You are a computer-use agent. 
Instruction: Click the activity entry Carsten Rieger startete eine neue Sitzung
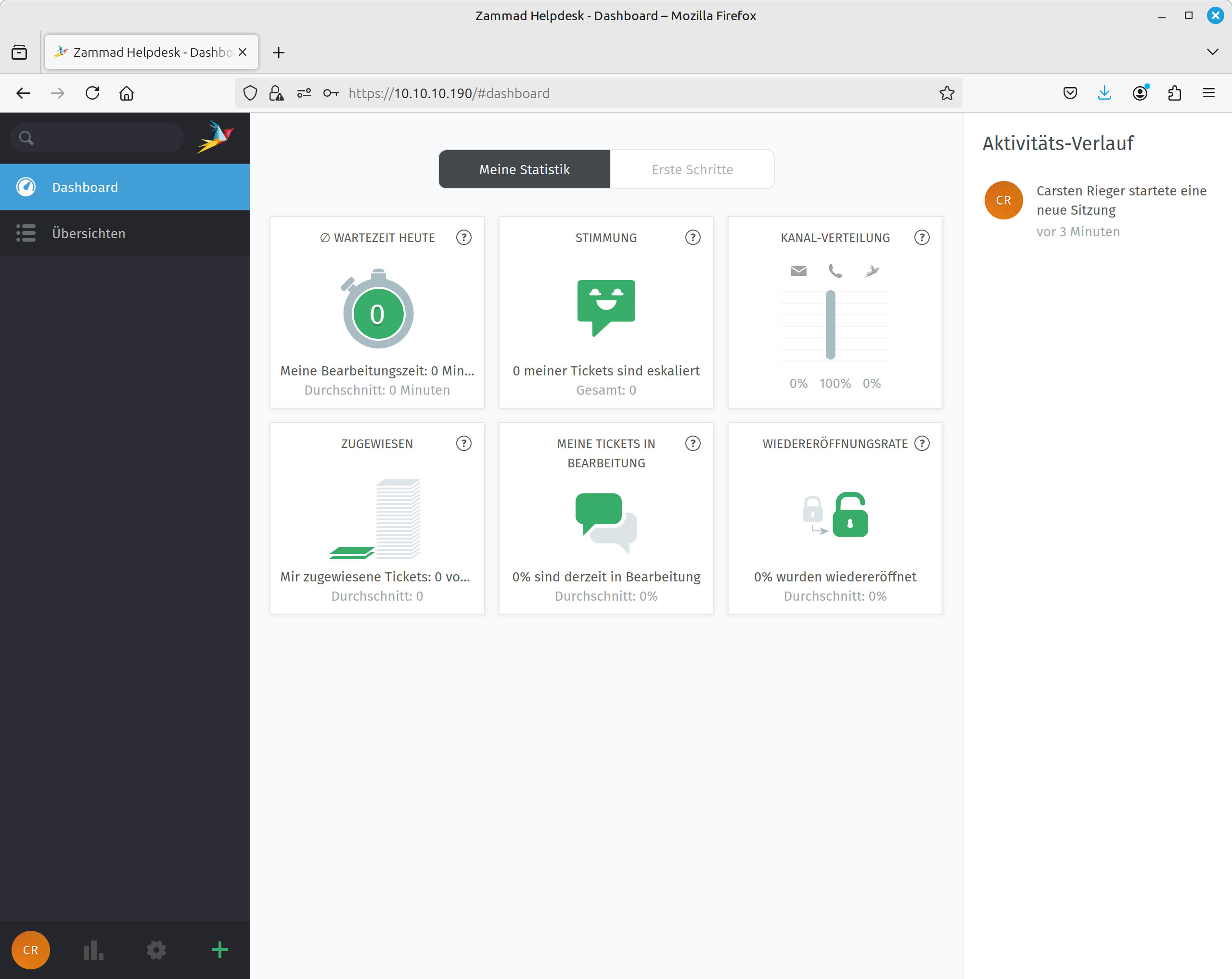pos(1121,200)
